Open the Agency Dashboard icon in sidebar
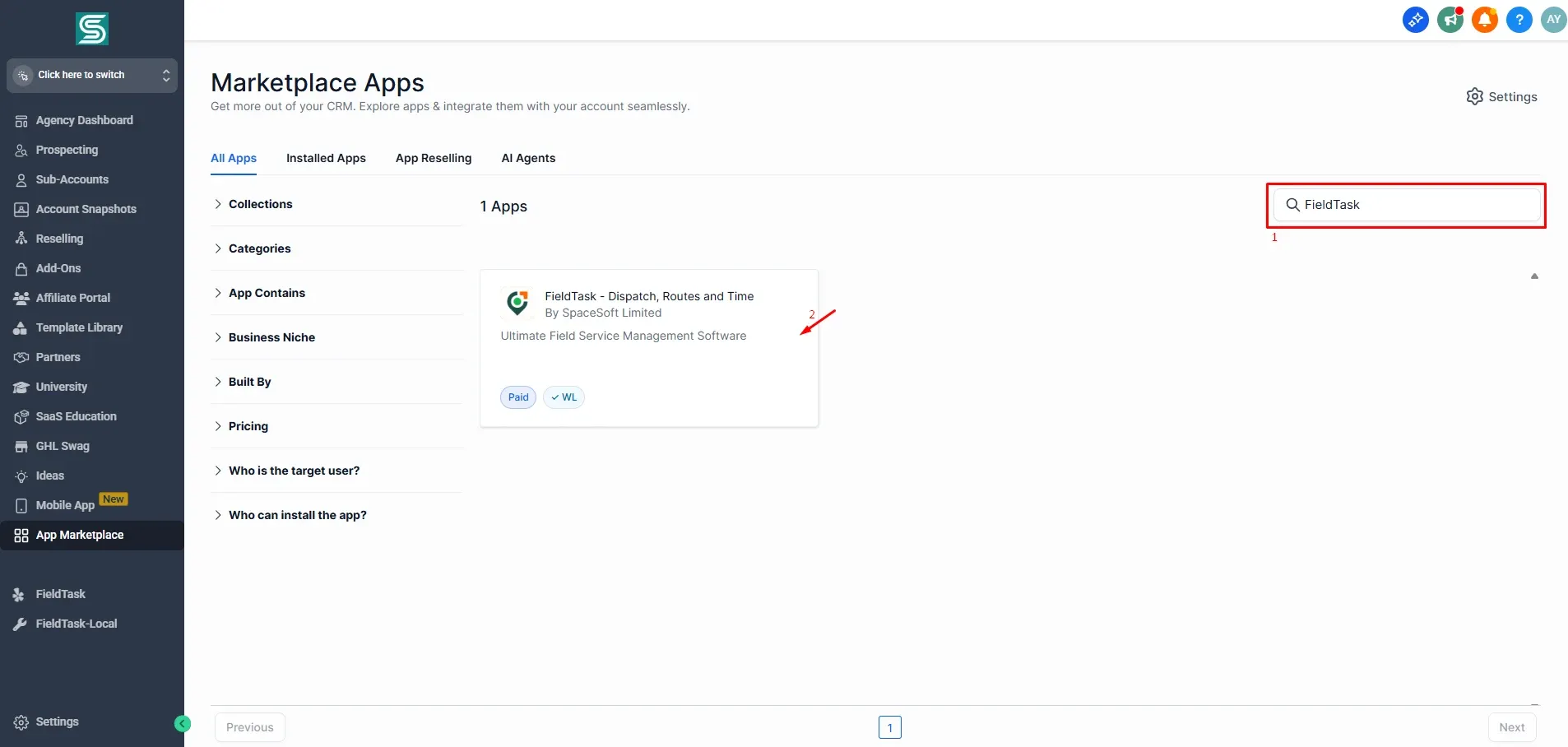 [x=21, y=121]
